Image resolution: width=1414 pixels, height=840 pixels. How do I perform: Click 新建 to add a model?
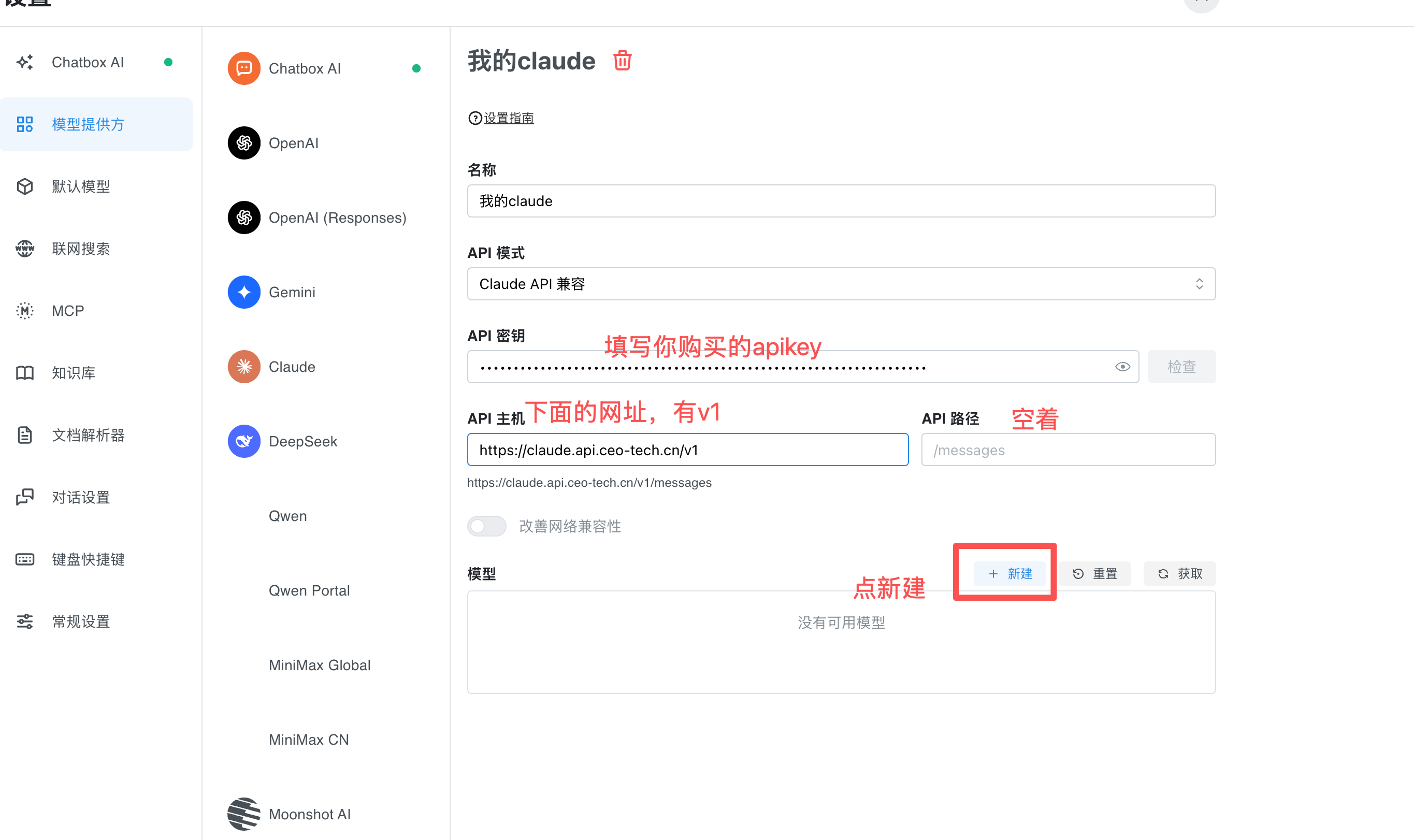pyautogui.click(x=1010, y=574)
